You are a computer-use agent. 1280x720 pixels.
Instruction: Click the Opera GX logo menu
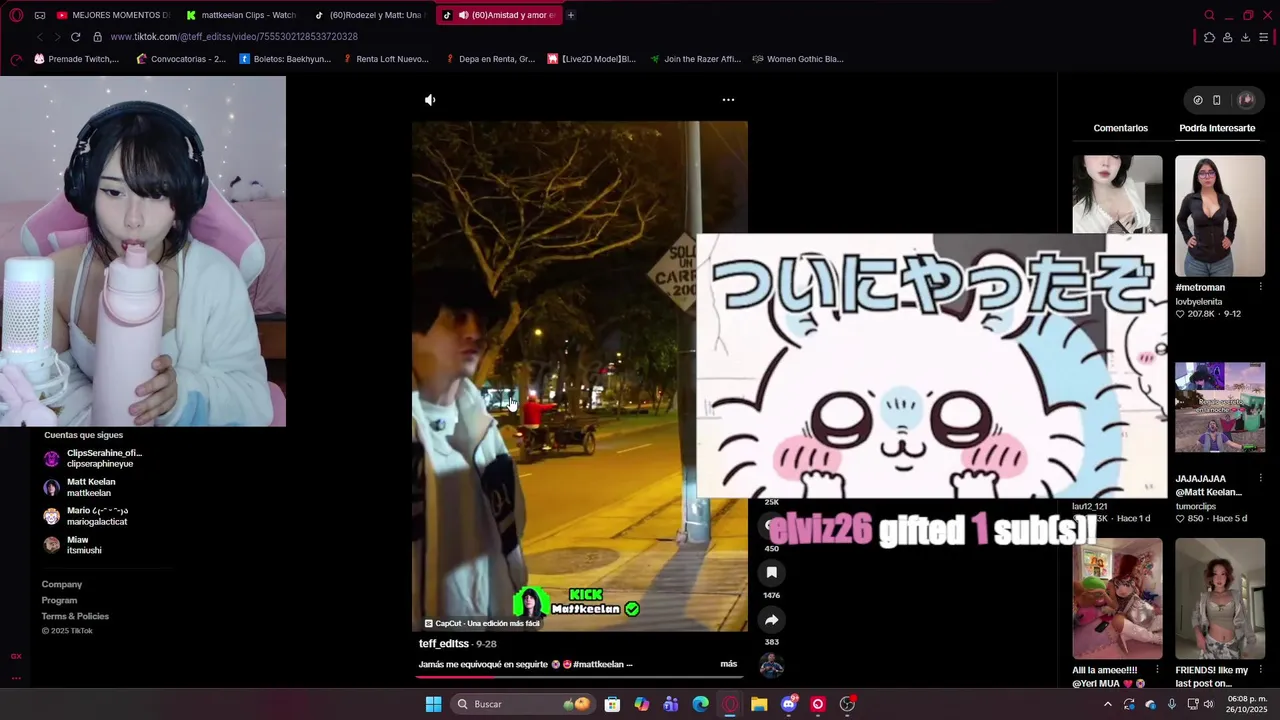click(16, 15)
